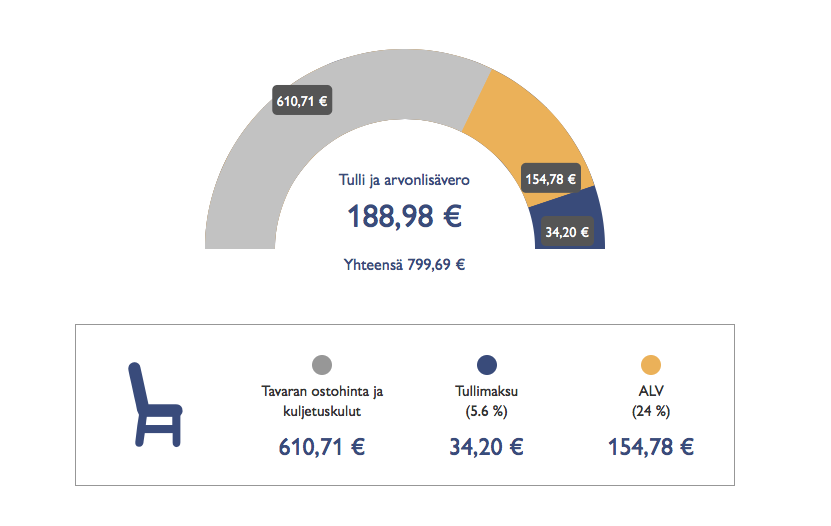
Task: Select the 610,71 € amount in the legend box
Action: 322,446
